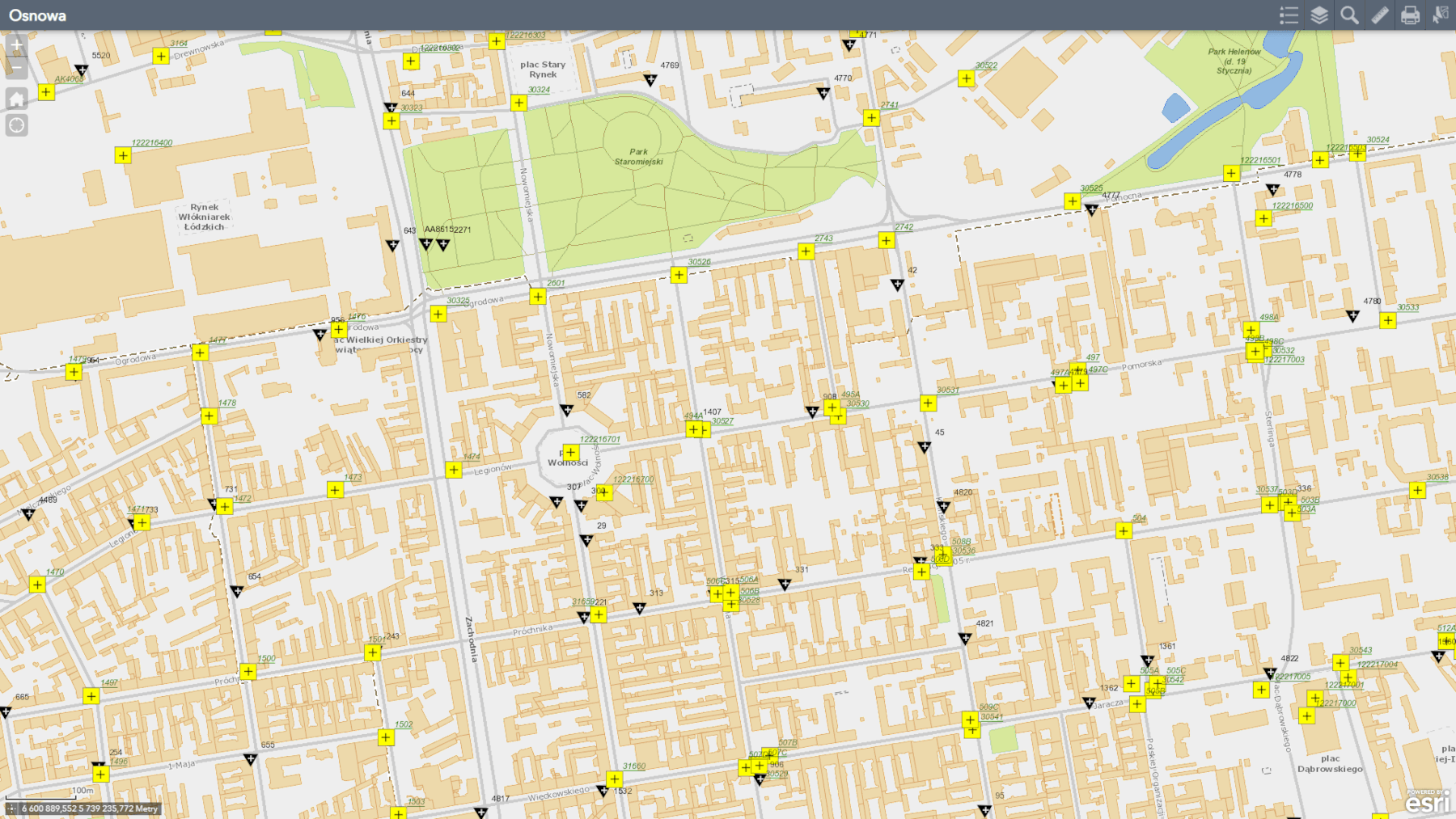
Task: Zoom out of the map
Action: 16,69
